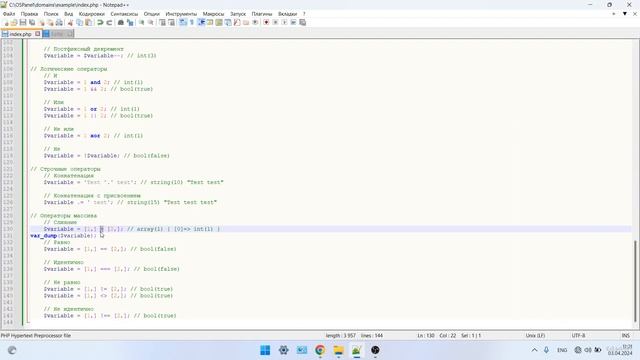The image size is (640, 360).
Task: Open the ? help menu
Action: 304,14
